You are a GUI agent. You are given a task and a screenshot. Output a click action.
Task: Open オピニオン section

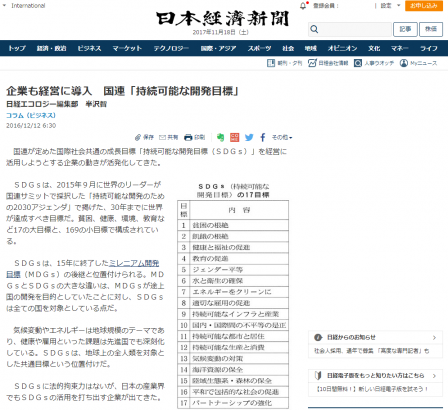(342, 48)
